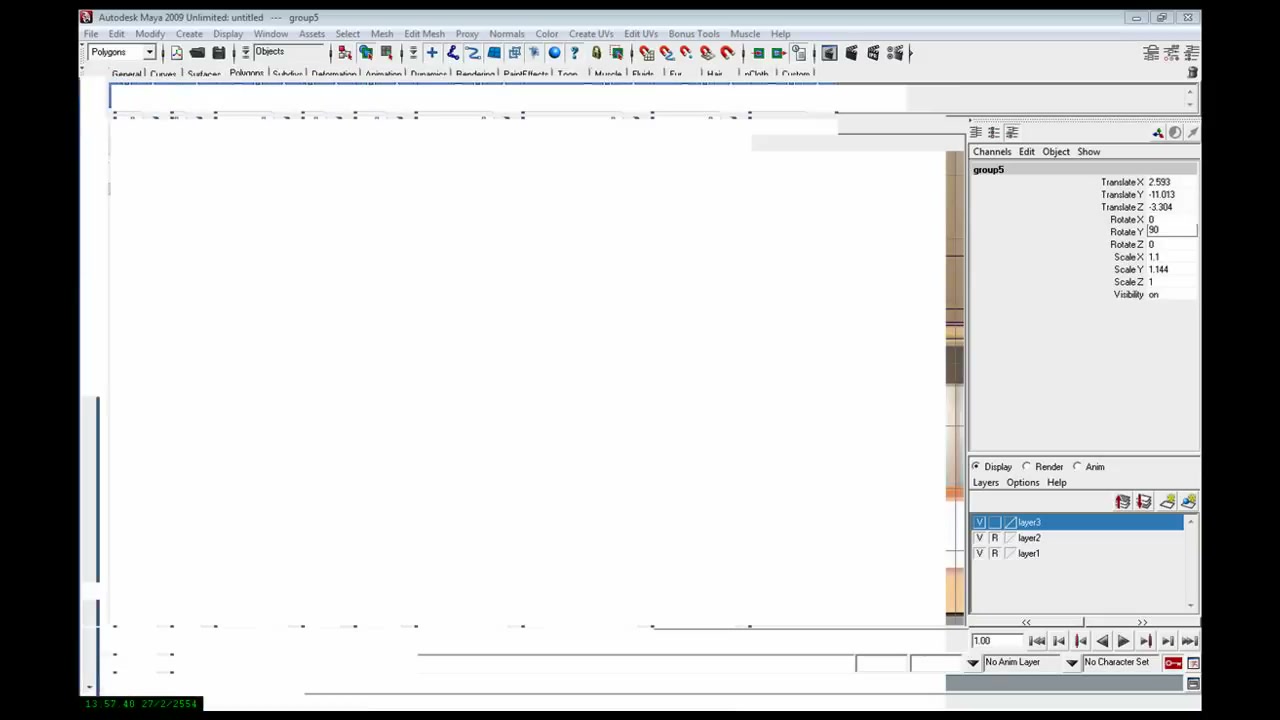This screenshot has height=720, width=1280.
Task: Open the Character Set dropdown arrow
Action: (1072, 662)
